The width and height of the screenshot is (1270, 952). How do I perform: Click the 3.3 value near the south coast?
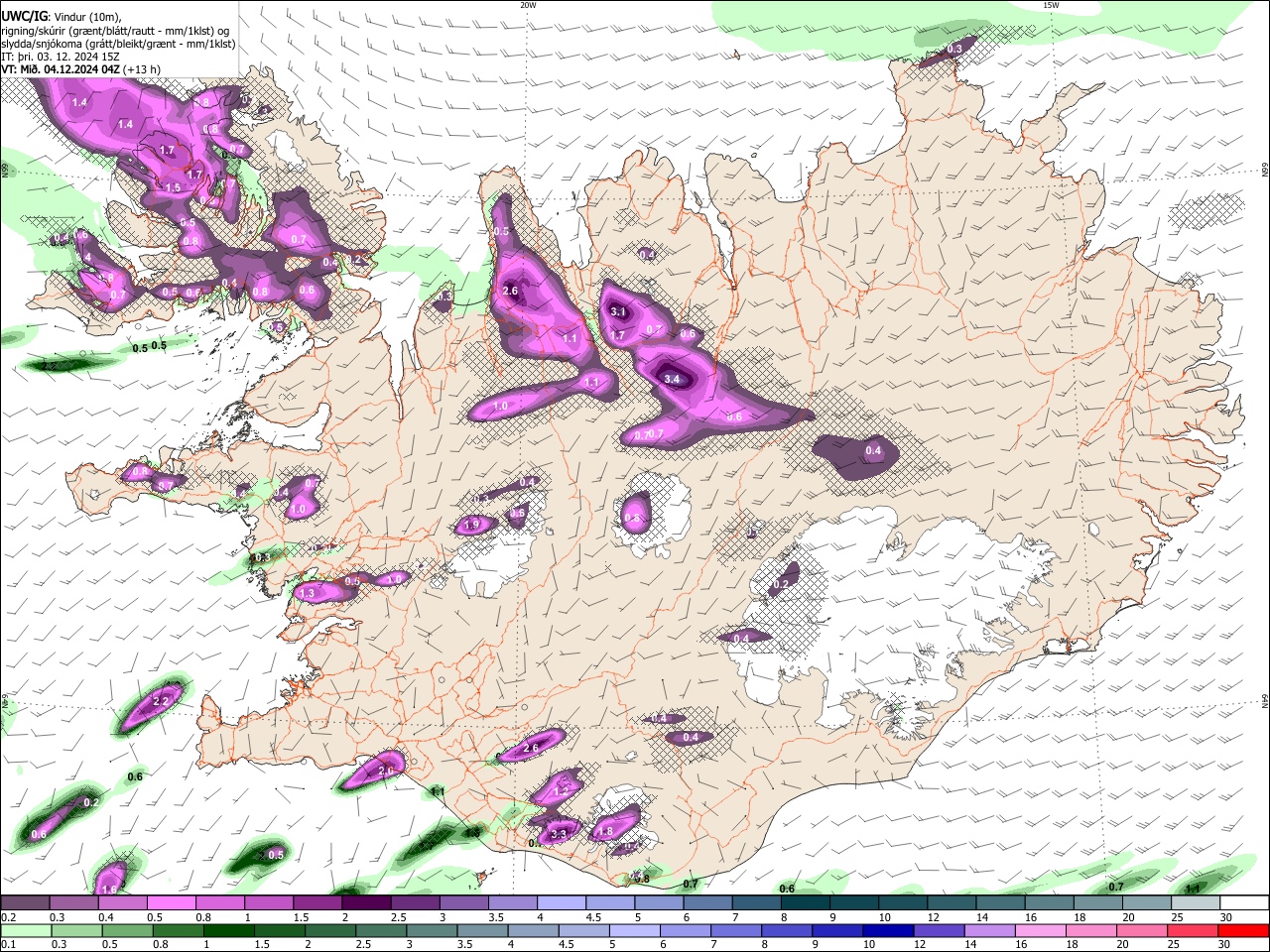click(559, 834)
